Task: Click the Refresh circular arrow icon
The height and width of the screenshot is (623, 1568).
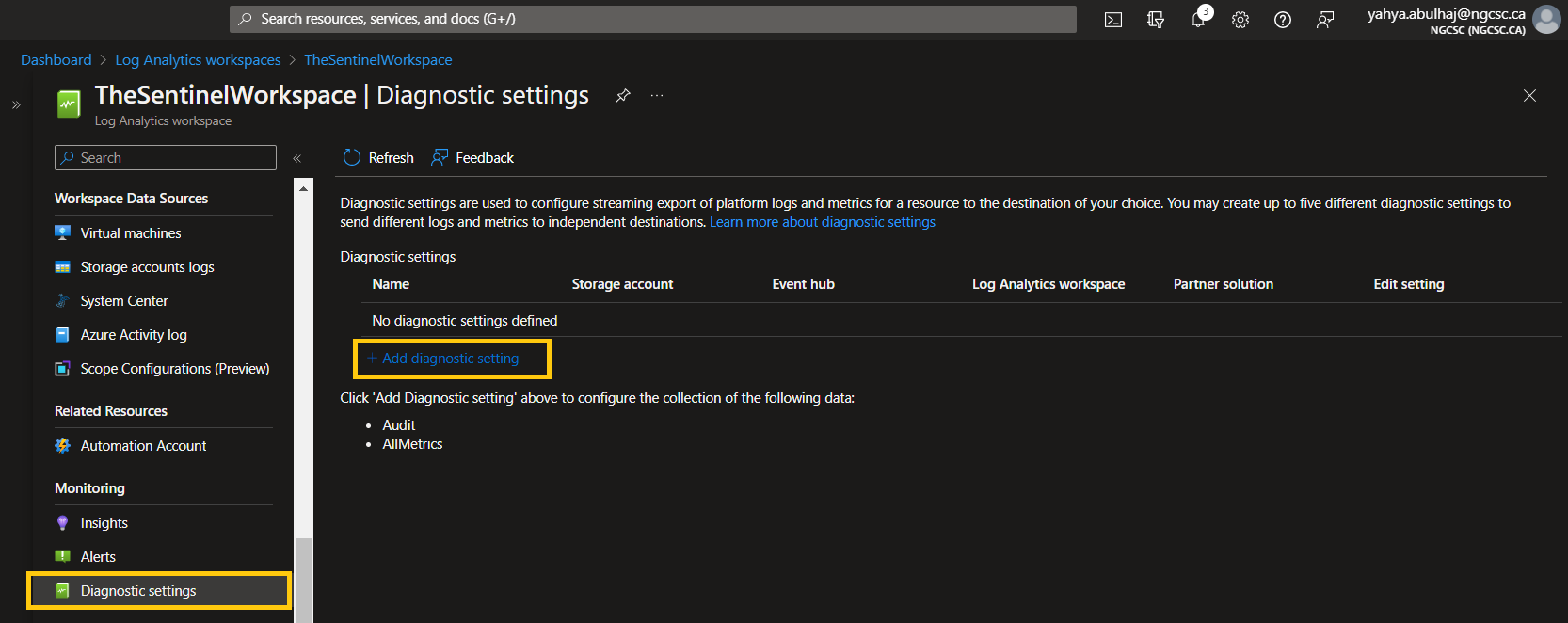Action: [x=352, y=157]
